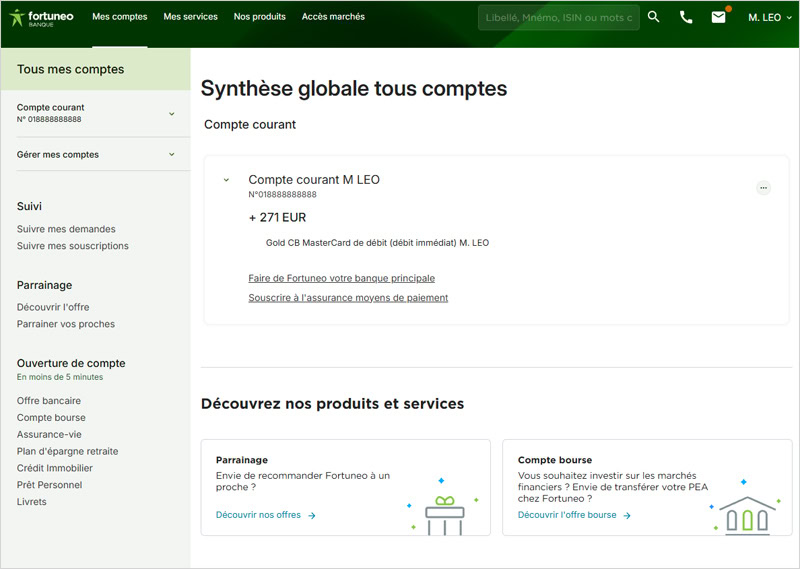The width and height of the screenshot is (800, 569).
Task: Click the Compte bourse building illustration
Action: point(746,508)
